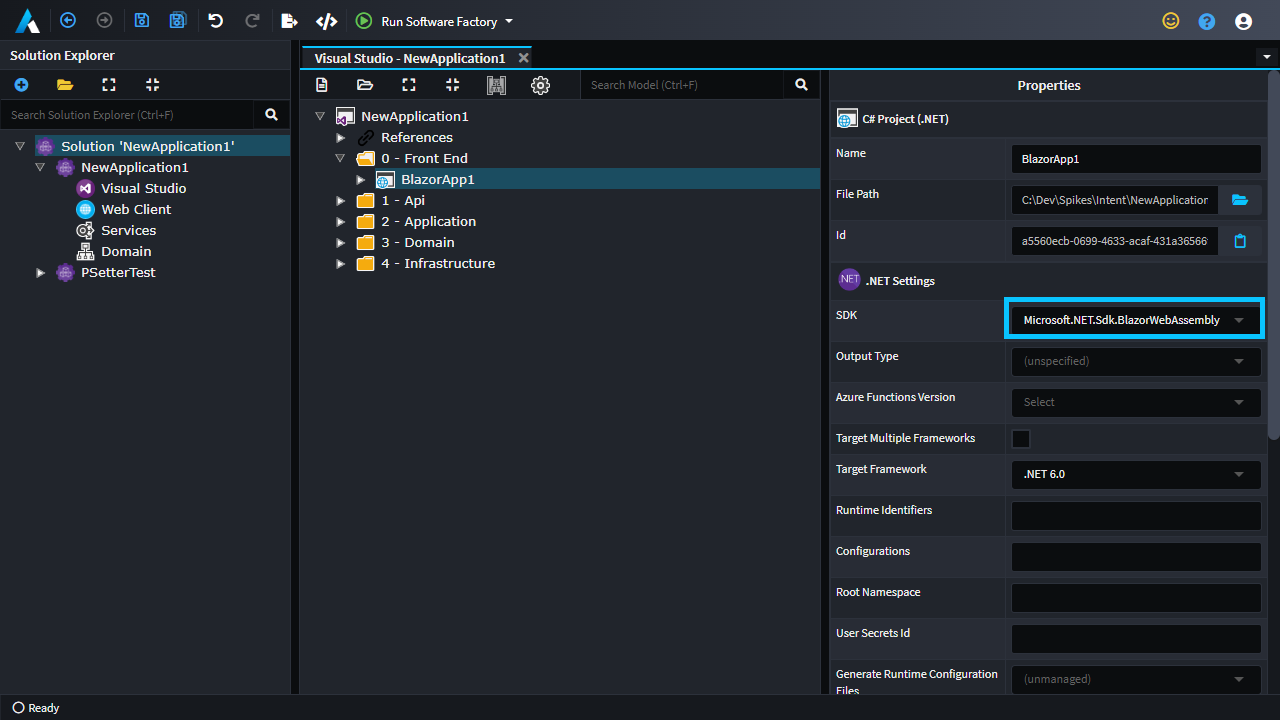Viewport: 1280px width, 720px height.
Task: Open the help question mark icon
Action: click(1207, 21)
